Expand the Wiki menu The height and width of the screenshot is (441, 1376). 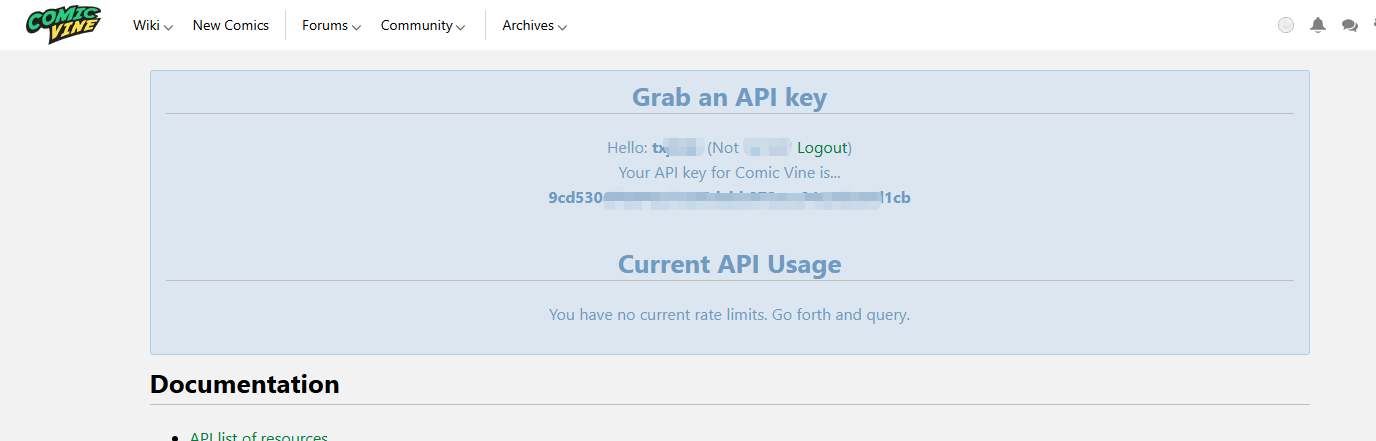pyautogui.click(x=153, y=25)
